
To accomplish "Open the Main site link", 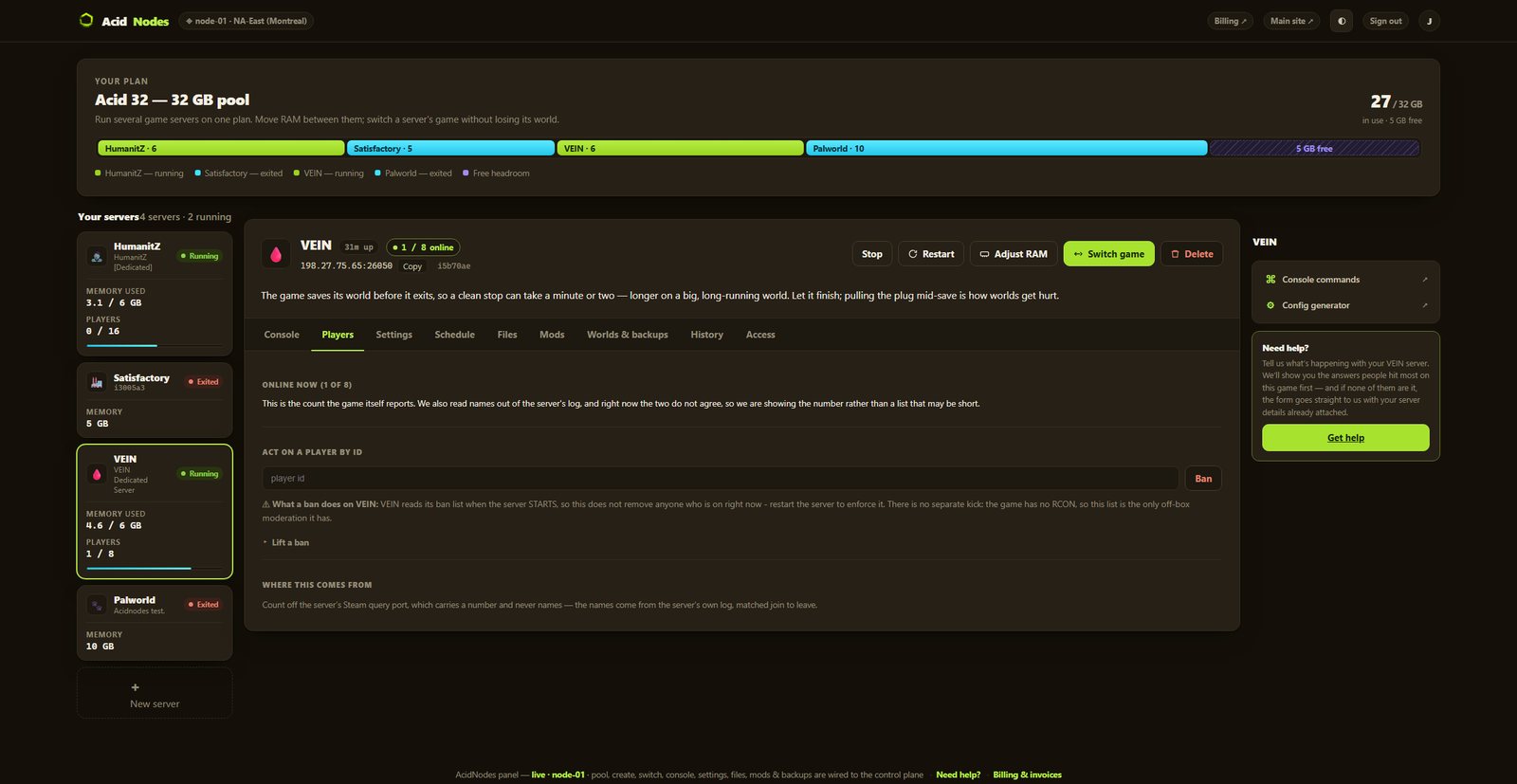I will pyautogui.click(x=1291, y=21).
